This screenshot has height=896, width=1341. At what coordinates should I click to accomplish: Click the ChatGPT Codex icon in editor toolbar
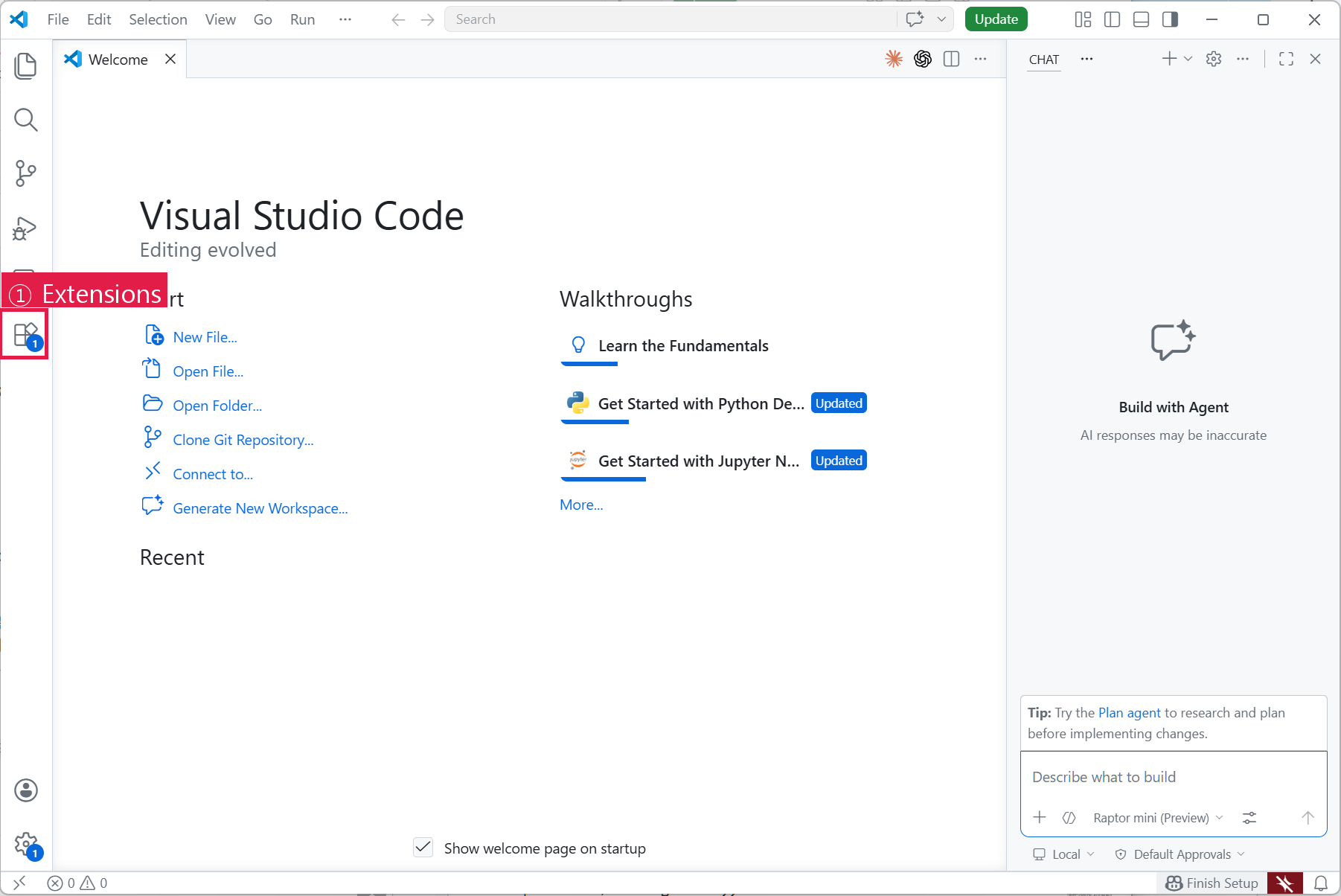(923, 59)
